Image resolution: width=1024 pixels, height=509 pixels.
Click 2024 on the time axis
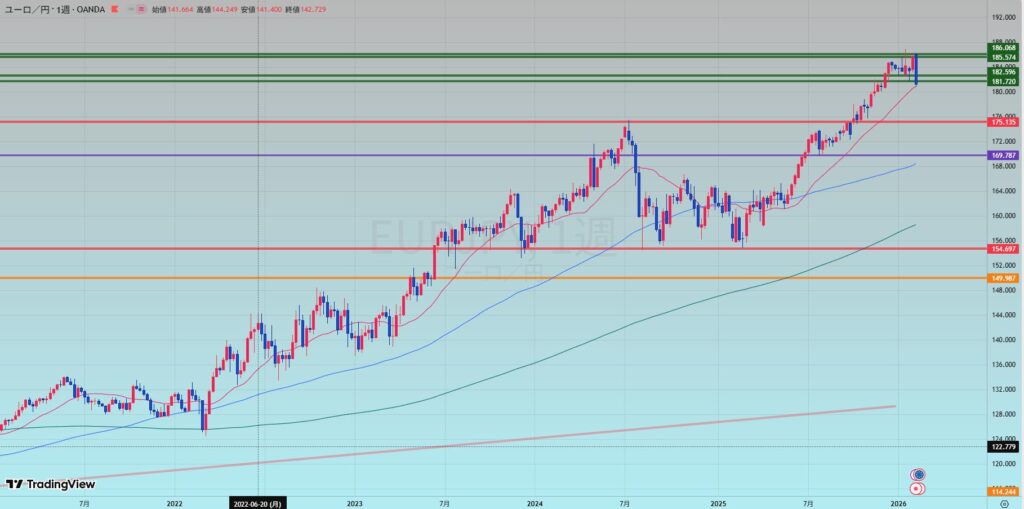pos(534,505)
